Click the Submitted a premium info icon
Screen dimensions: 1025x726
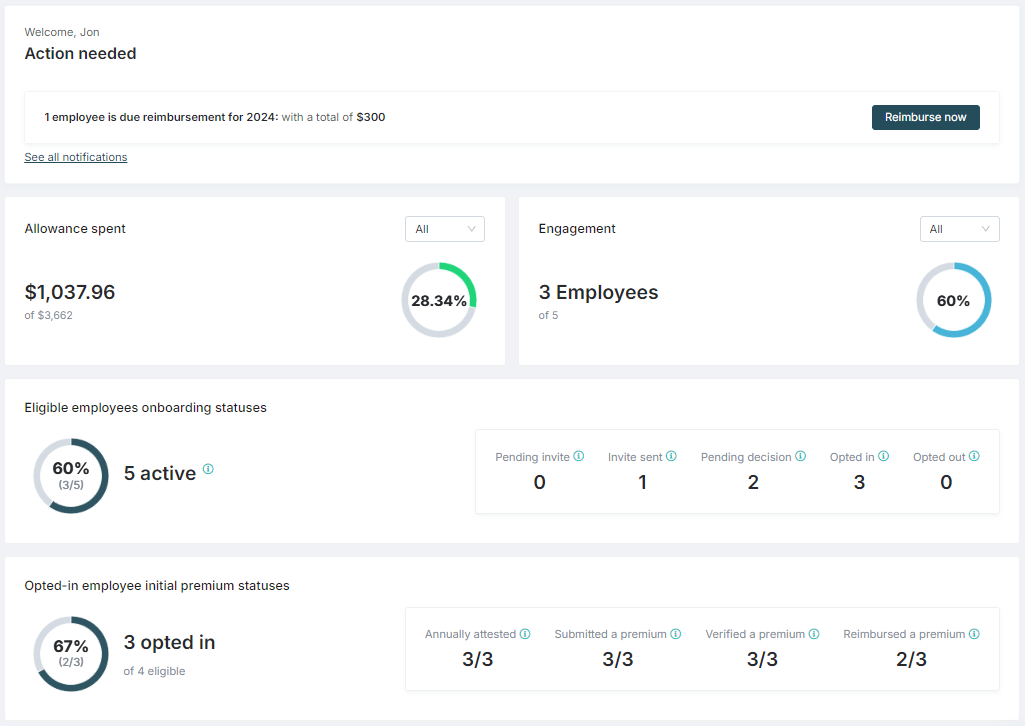coord(676,633)
